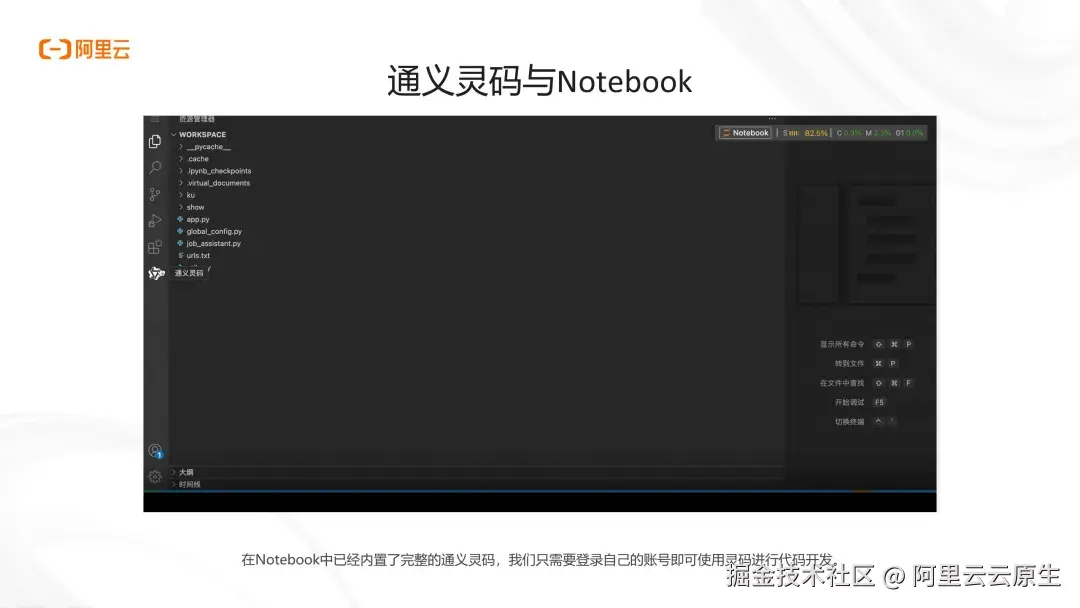Click the Python icon beside app.py
The height and width of the screenshot is (608, 1080).
click(180, 219)
